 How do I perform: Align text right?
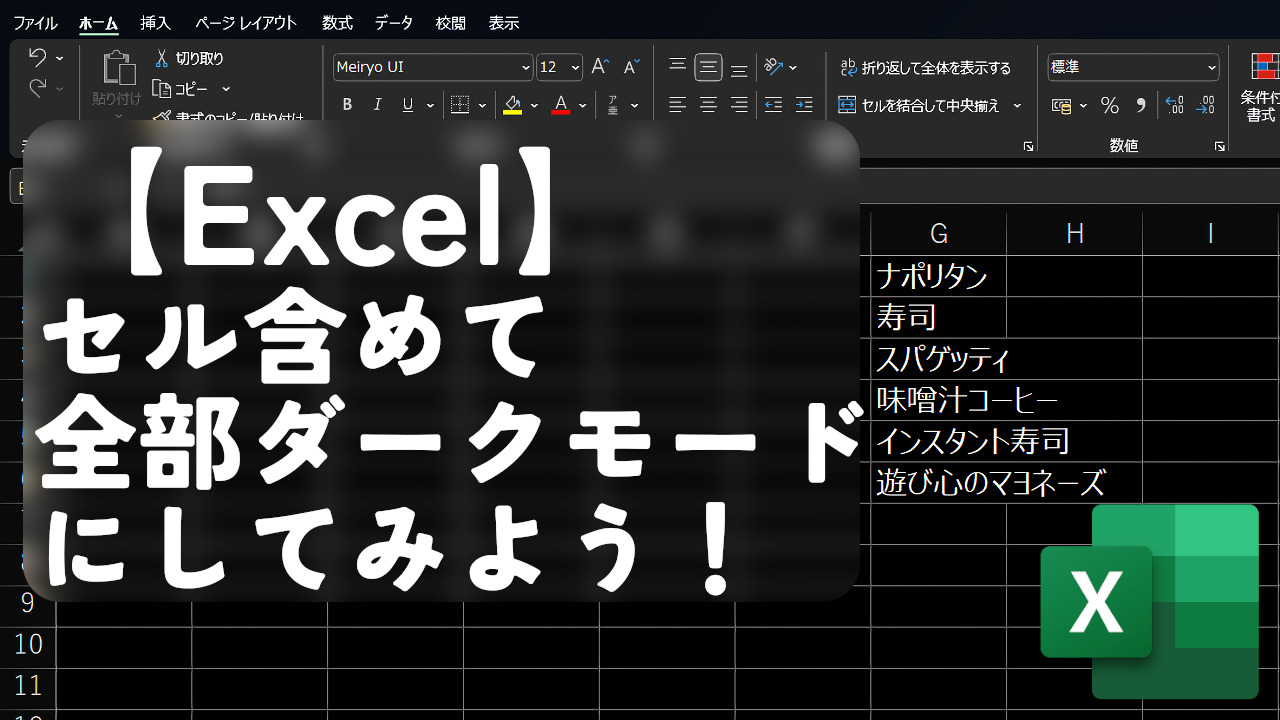[x=739, y=105]
